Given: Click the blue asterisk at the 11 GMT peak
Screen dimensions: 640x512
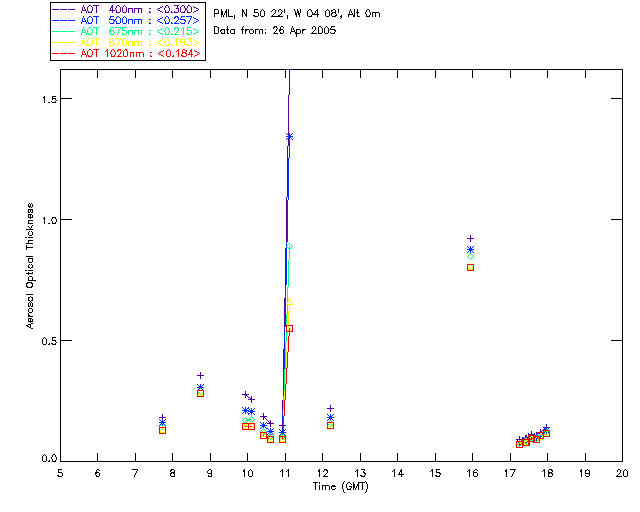Looking at the screenshot, I should pyautogui.click(x=289, y=136).
